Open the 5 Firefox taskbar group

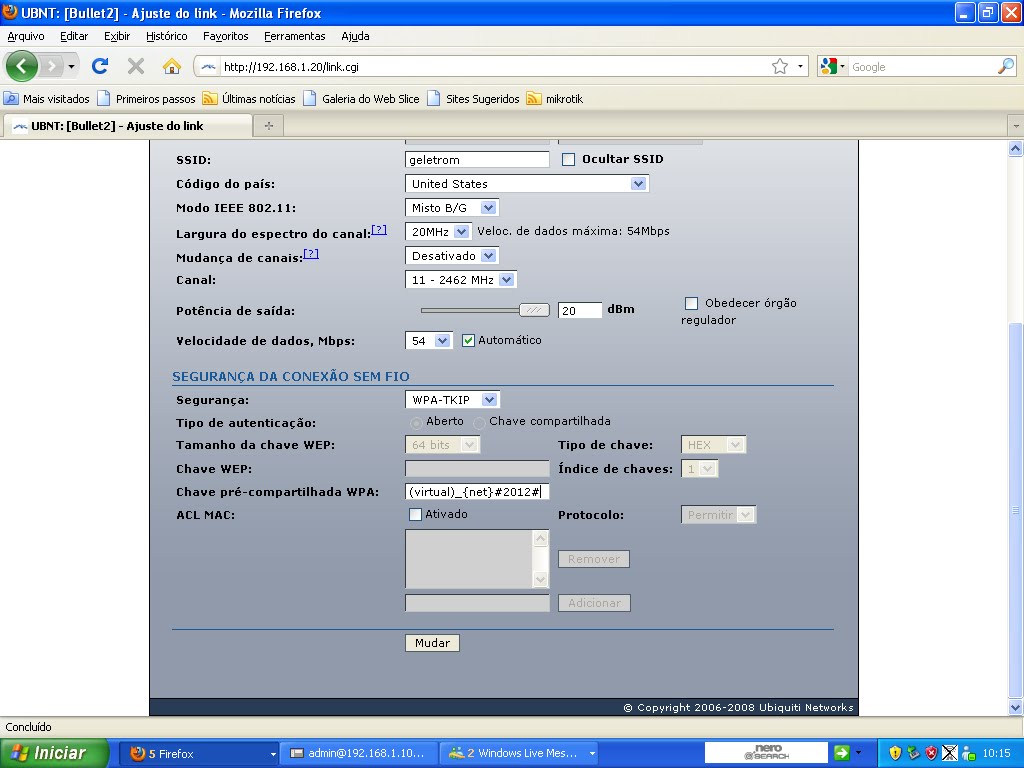[199, 753]
